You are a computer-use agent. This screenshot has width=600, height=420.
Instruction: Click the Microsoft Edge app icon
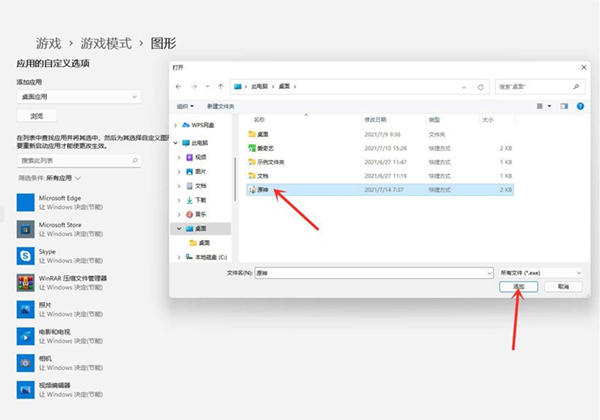[24, 202]
